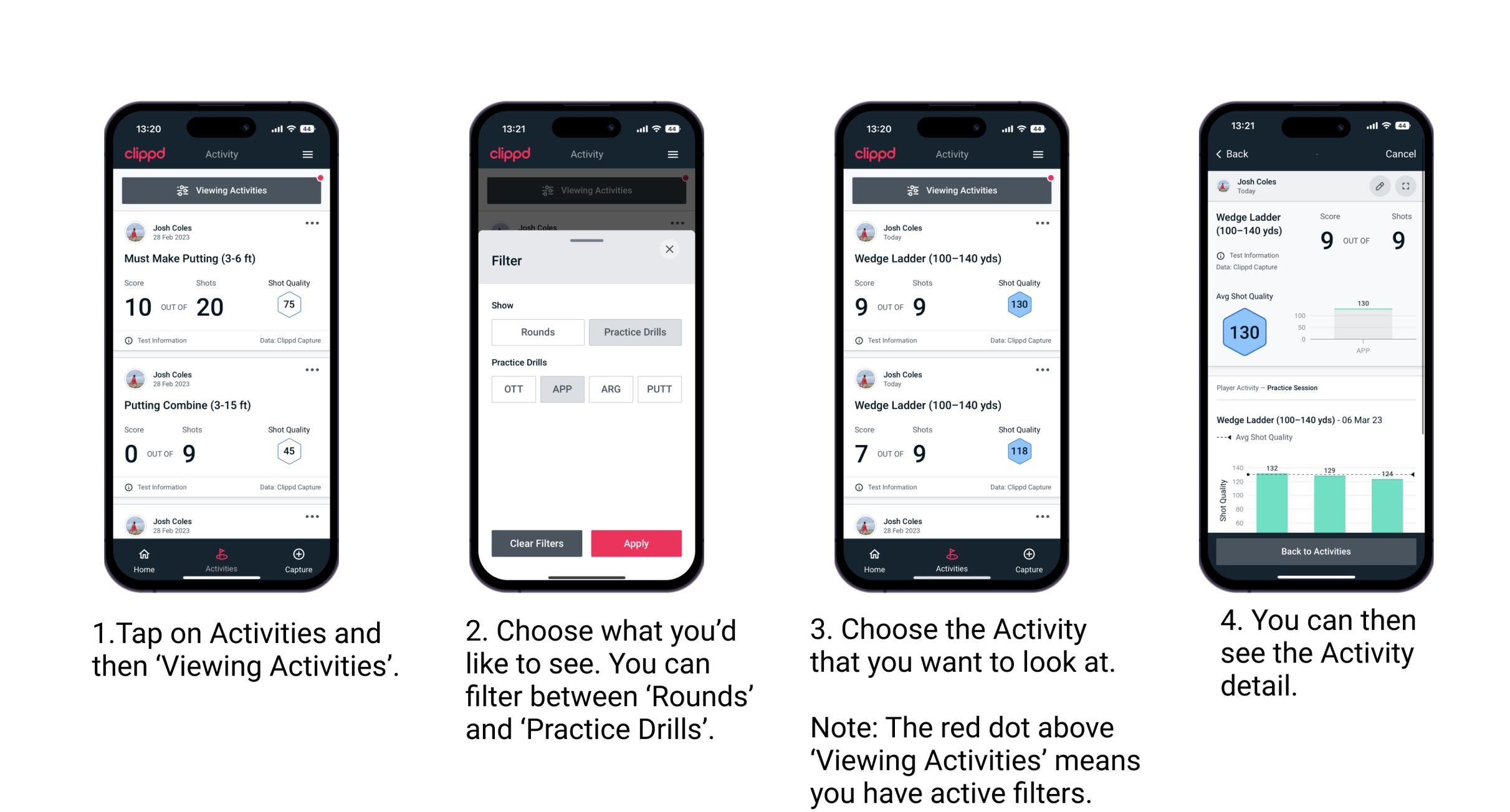Image resolution: width=1510 pixels, height=812 pixels.
Task: Toggle the APP practice drill category filter
Action: pyautogui.click(x=561, y=389)
